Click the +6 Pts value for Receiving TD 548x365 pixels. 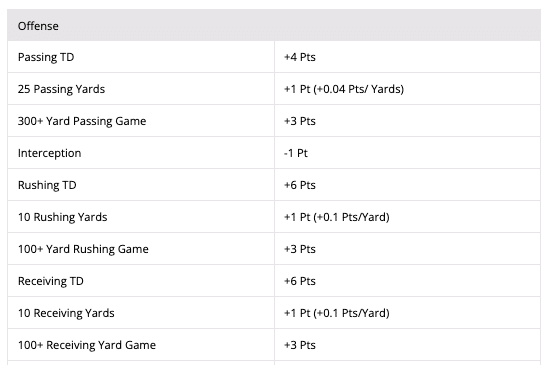(x=300, y=281)
